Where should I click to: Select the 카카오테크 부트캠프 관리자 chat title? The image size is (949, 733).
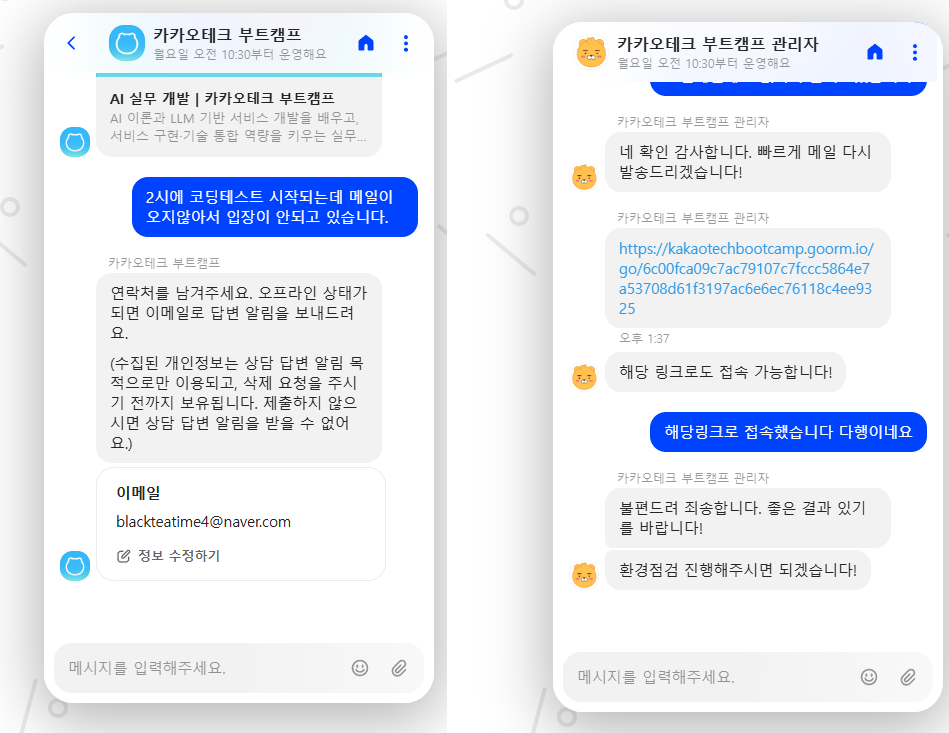717,44
